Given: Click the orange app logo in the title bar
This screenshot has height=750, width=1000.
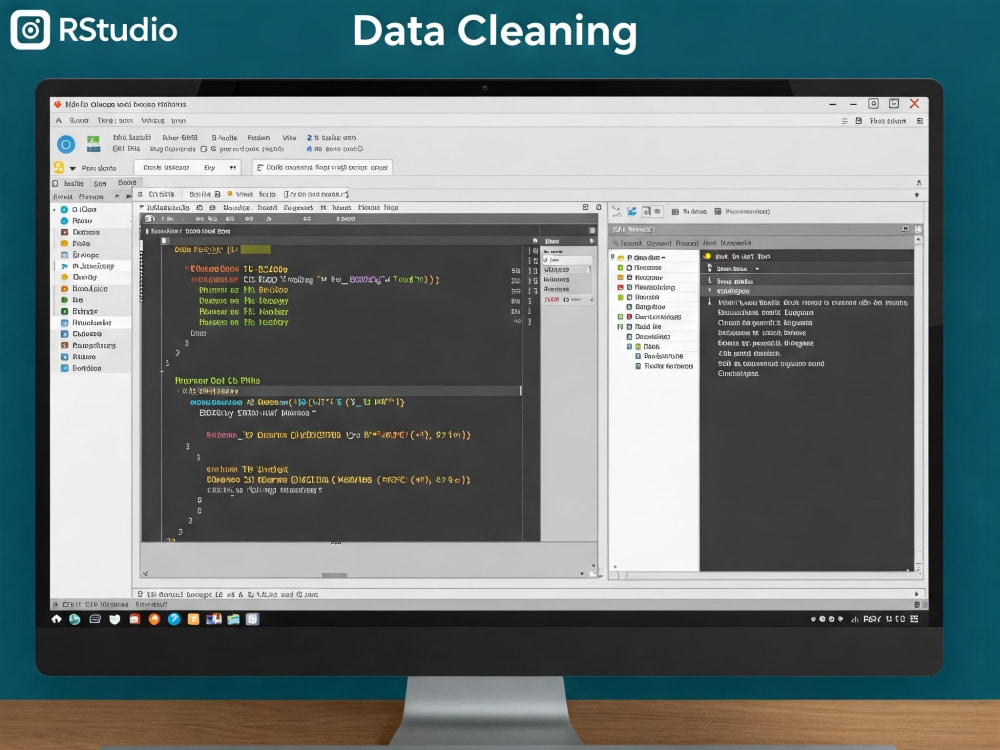Looking at the screenshot, I should click(57, 104).
